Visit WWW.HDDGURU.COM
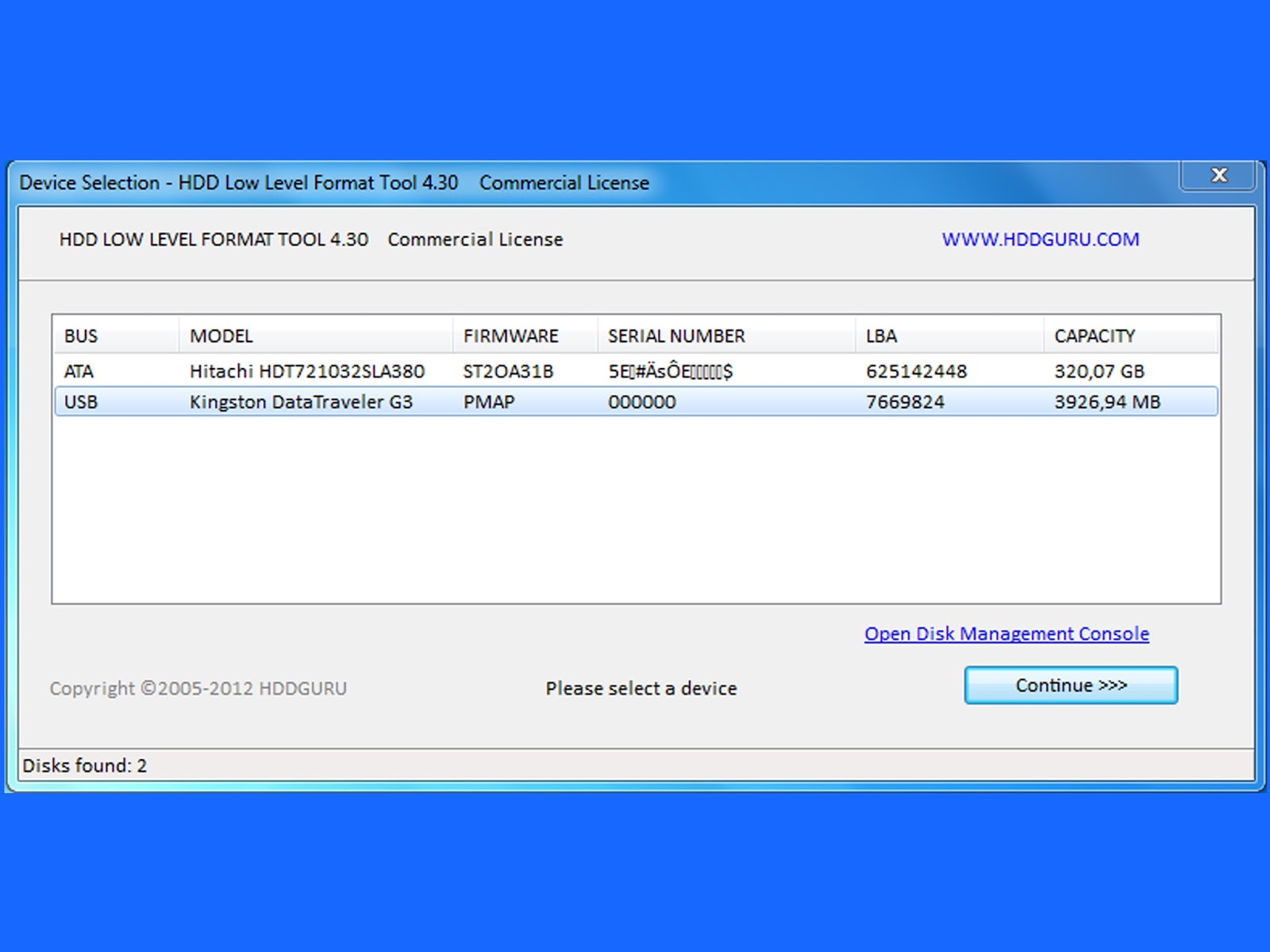 [x=1041, y=239]
